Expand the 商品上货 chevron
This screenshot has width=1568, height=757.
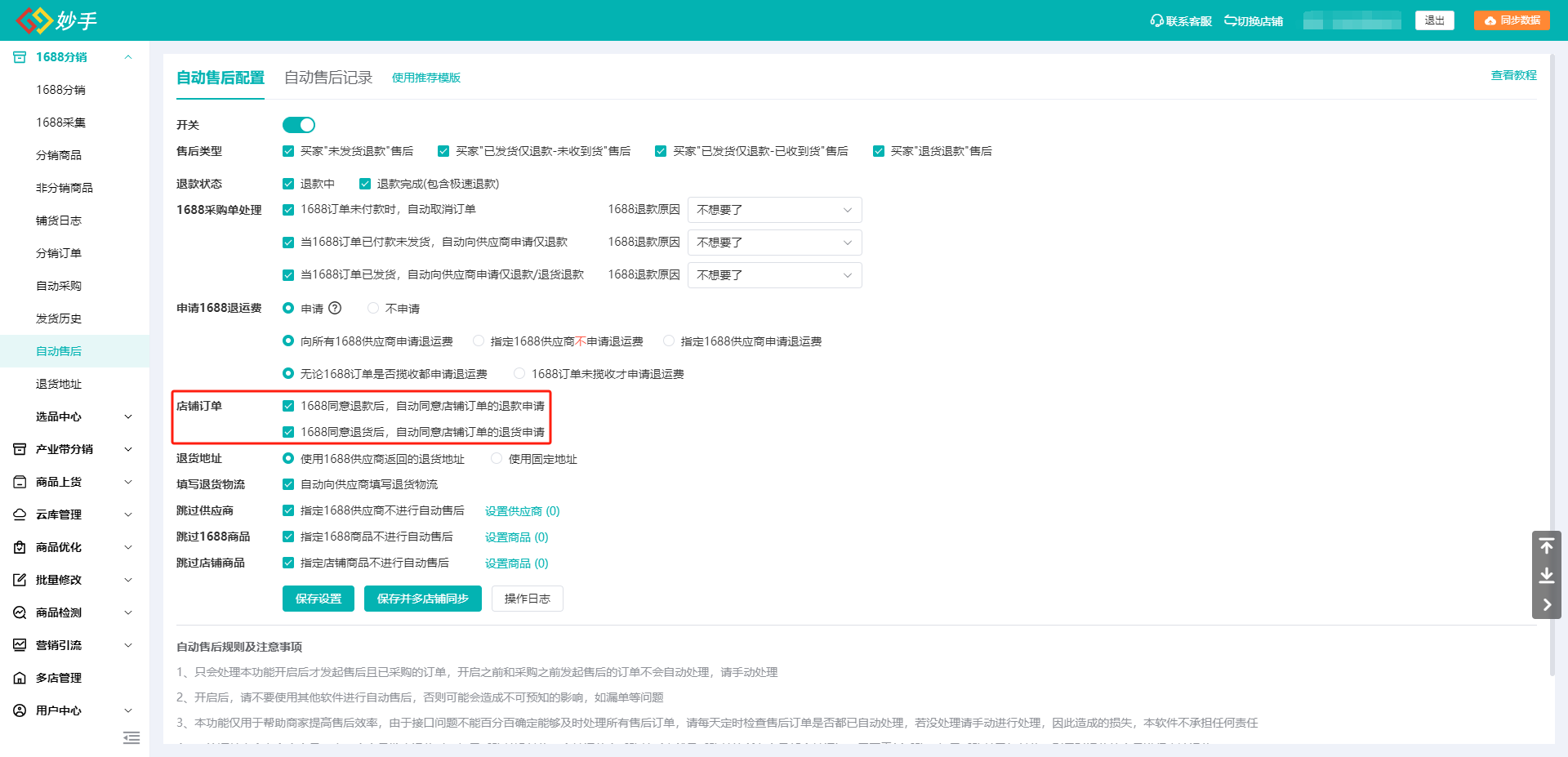click(128, 482)
